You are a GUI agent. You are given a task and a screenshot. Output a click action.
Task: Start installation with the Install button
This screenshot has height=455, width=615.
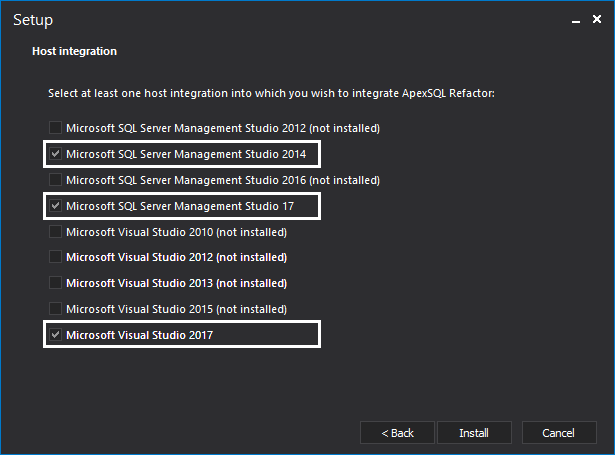point(474,433)
